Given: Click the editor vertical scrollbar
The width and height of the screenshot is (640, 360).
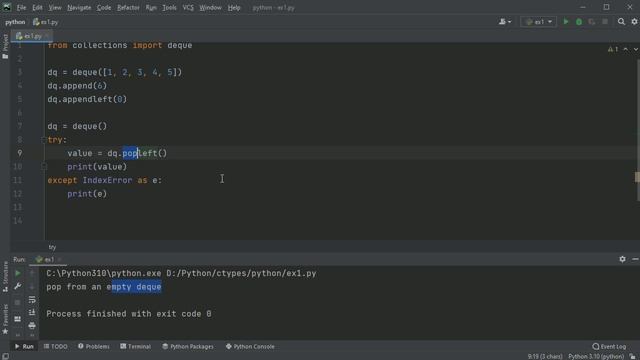Looking at the screenshot, I should [x=638, y=130].
